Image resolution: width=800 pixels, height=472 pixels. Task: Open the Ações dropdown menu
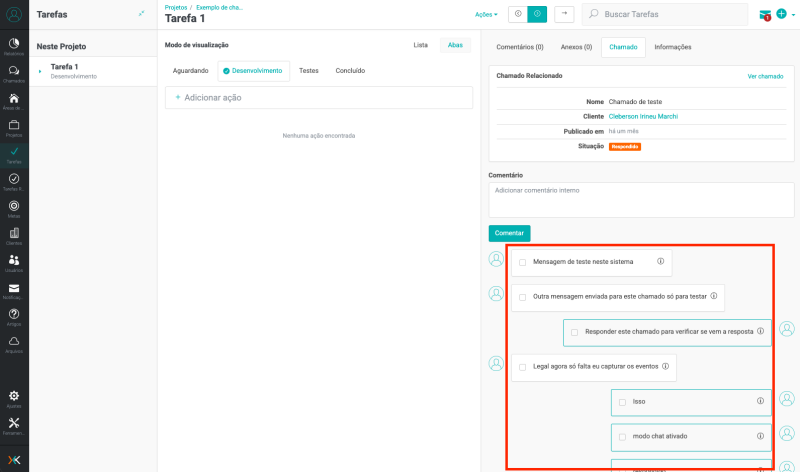click(486, 15)
